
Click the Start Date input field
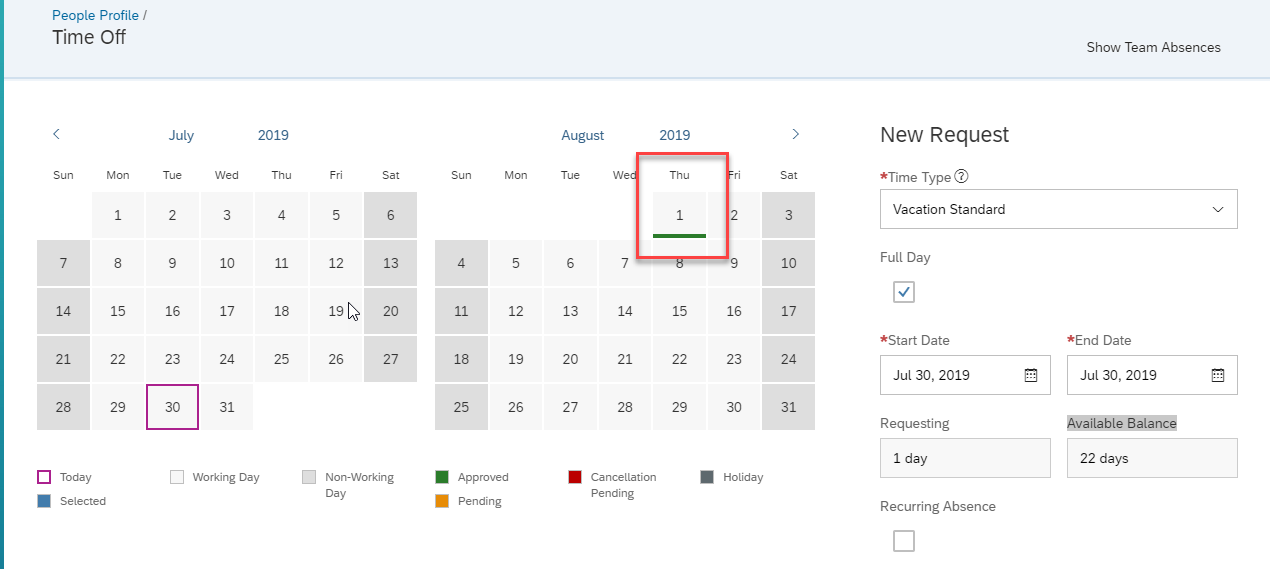(x=965, y=375)
